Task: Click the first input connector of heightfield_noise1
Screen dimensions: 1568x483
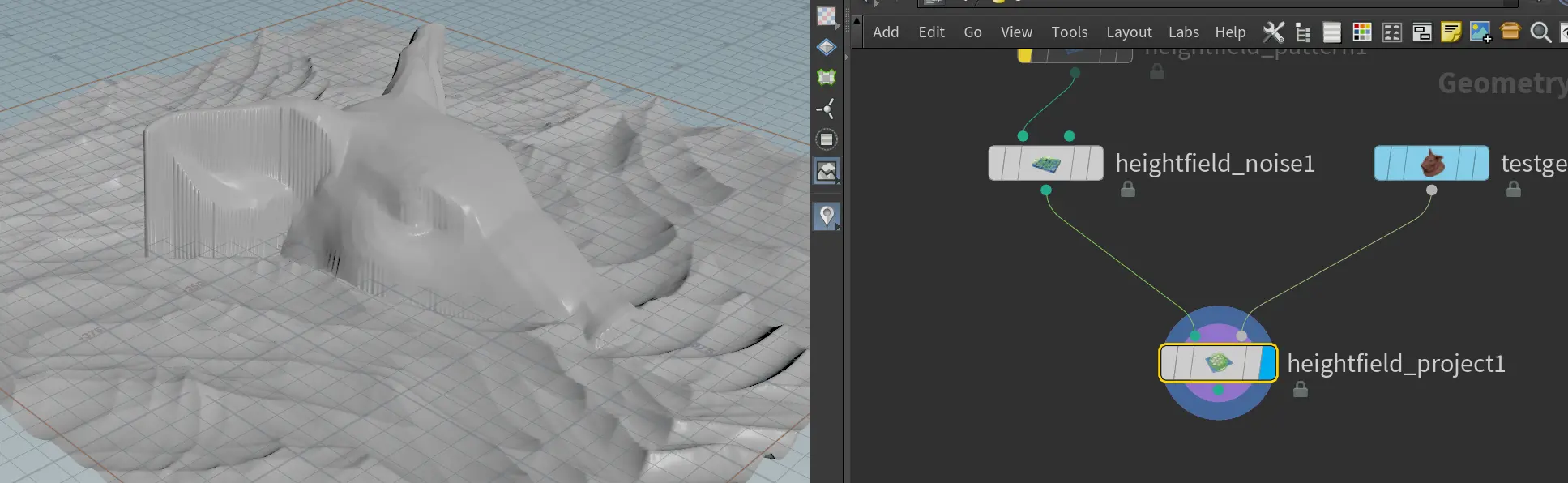Action: coord(1023,136)
